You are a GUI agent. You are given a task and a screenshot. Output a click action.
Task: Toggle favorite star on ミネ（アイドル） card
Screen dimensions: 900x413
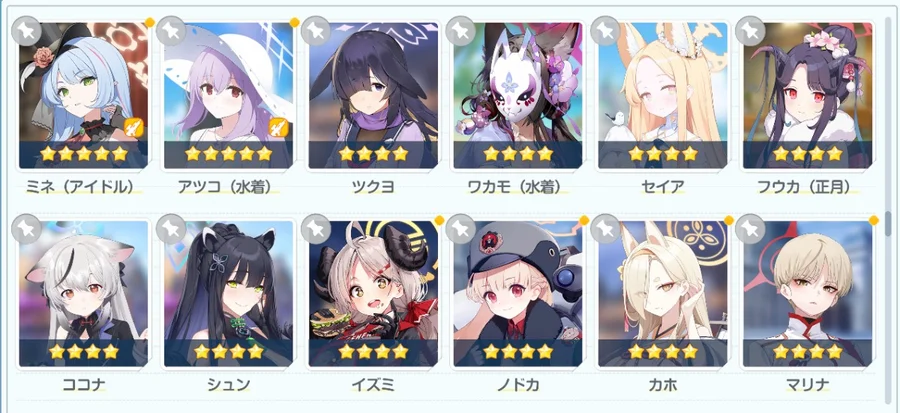pos(26,31)
